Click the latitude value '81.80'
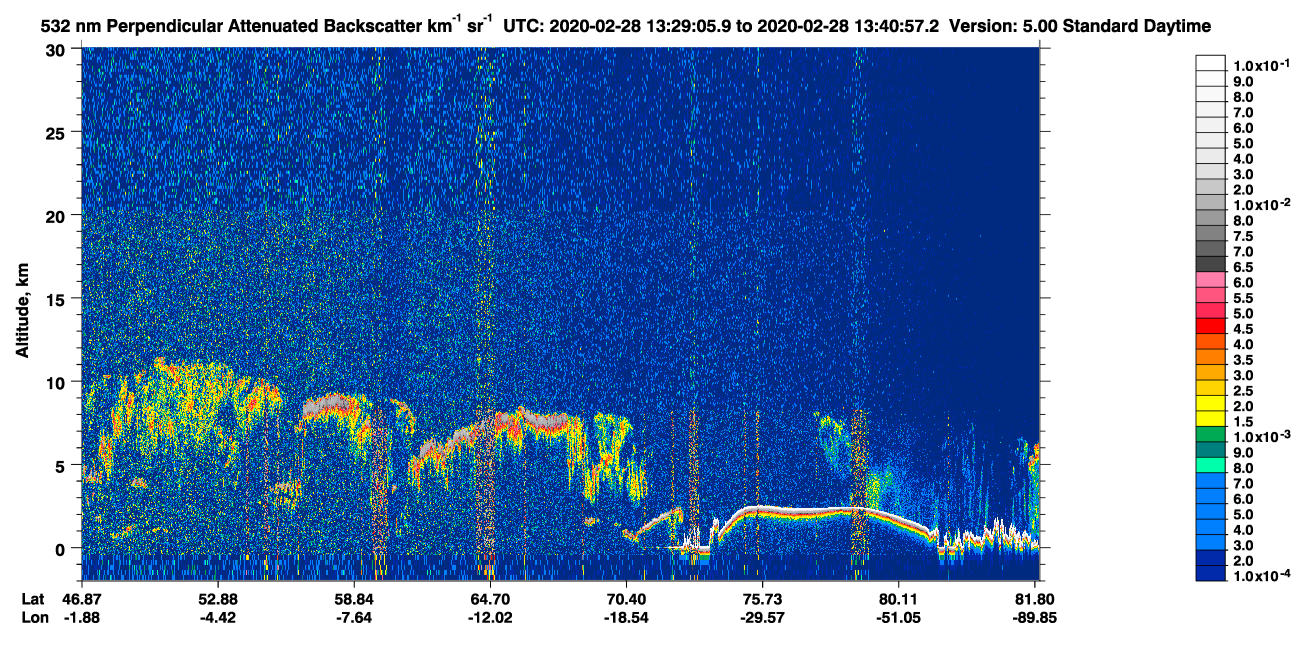The width and height of the screenshot is (1300, 667). [x=1035, y=598]
